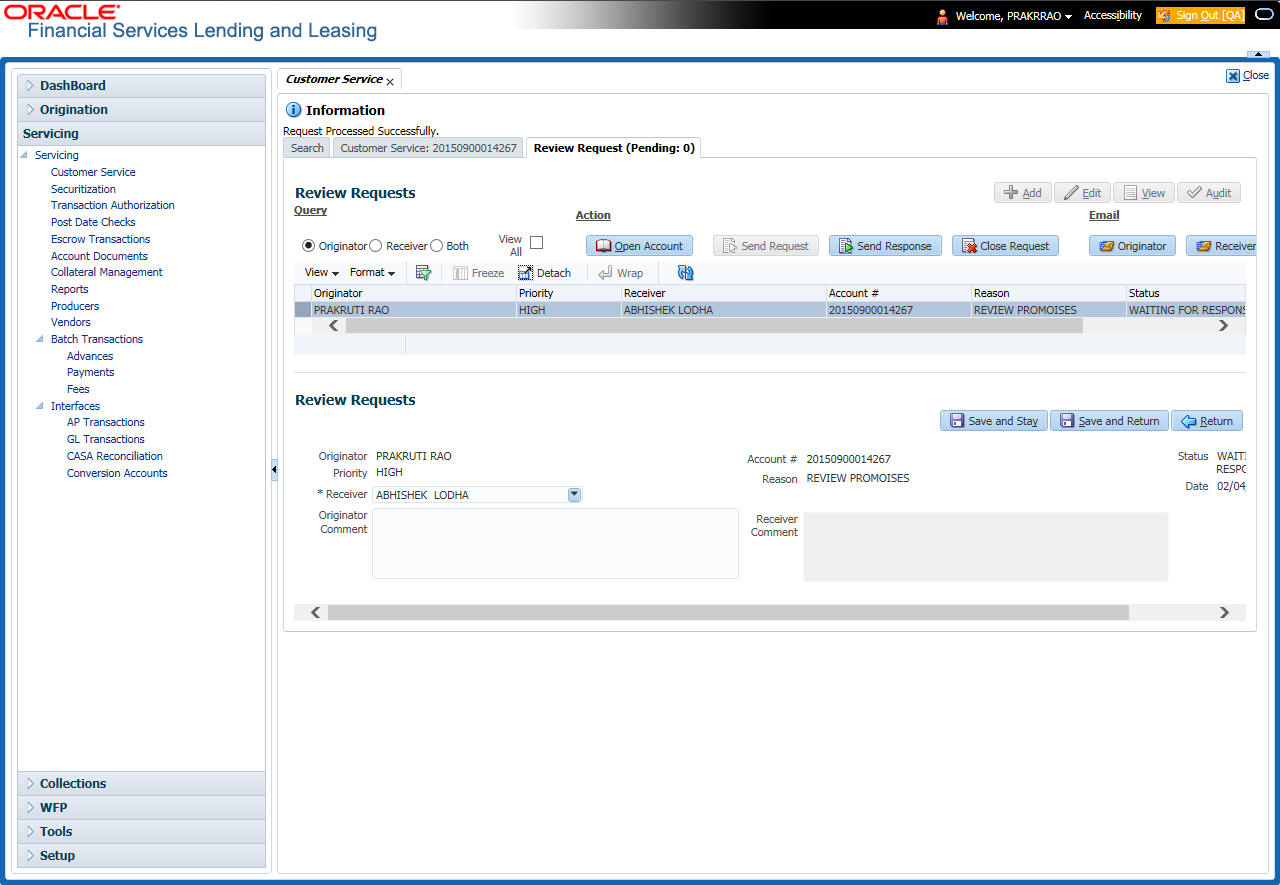
Task: Expand the Collections section
Action: click(x=141, y=784)
